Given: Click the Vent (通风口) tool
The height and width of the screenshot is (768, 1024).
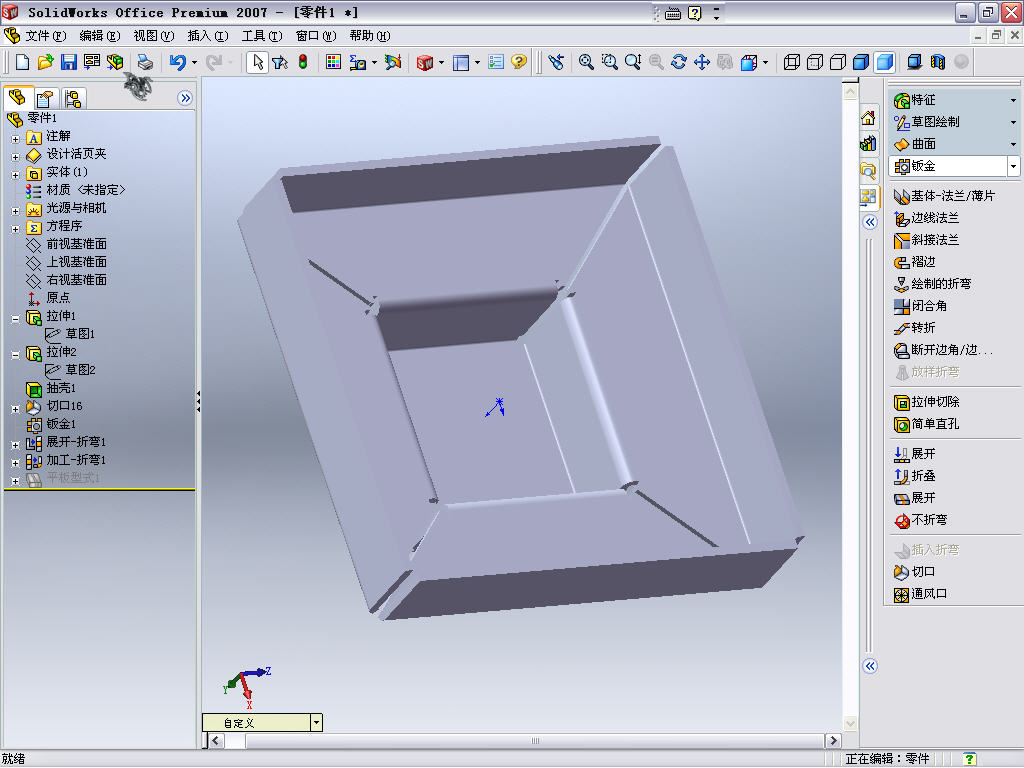Looking at the screenshot, I should click(920, 594).
